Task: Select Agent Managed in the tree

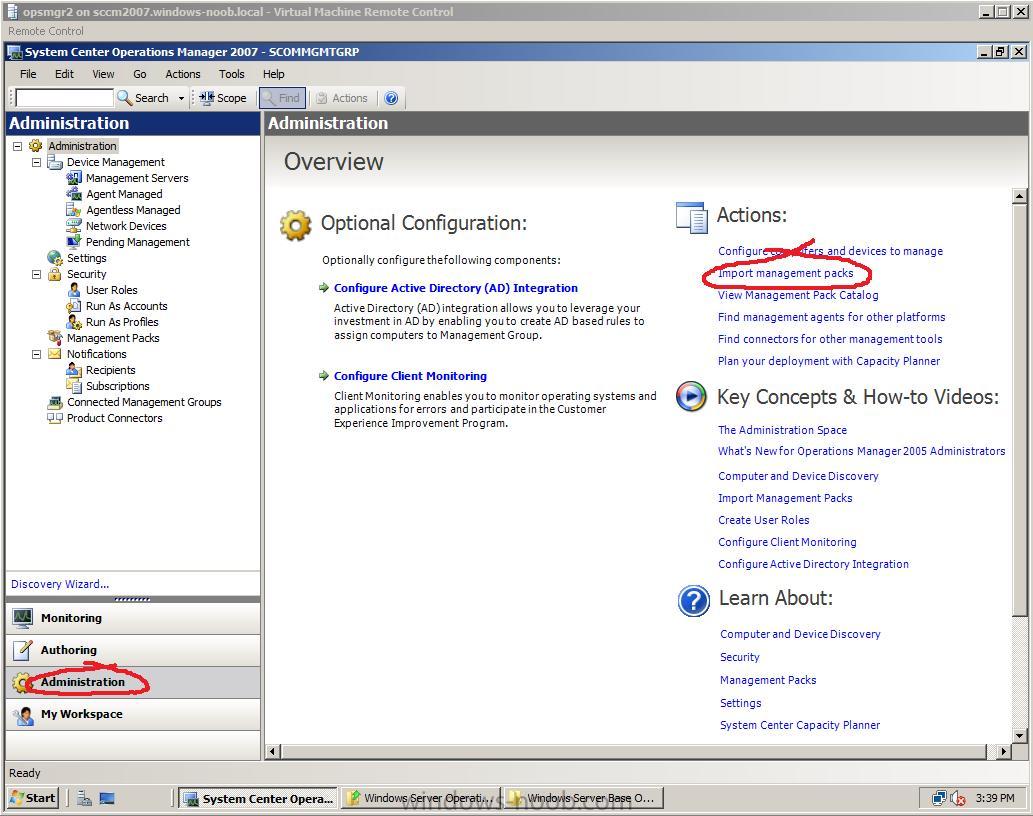Action: point(124,194)
